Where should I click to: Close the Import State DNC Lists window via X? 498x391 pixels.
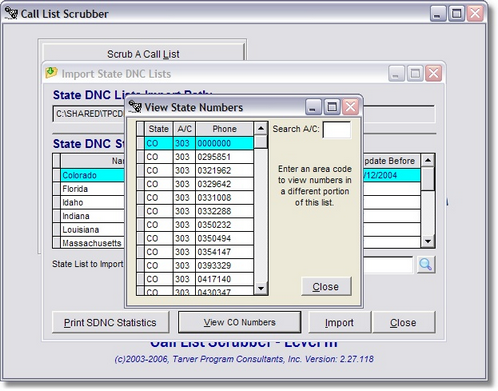pyautogui.click(x=434, y=73)
